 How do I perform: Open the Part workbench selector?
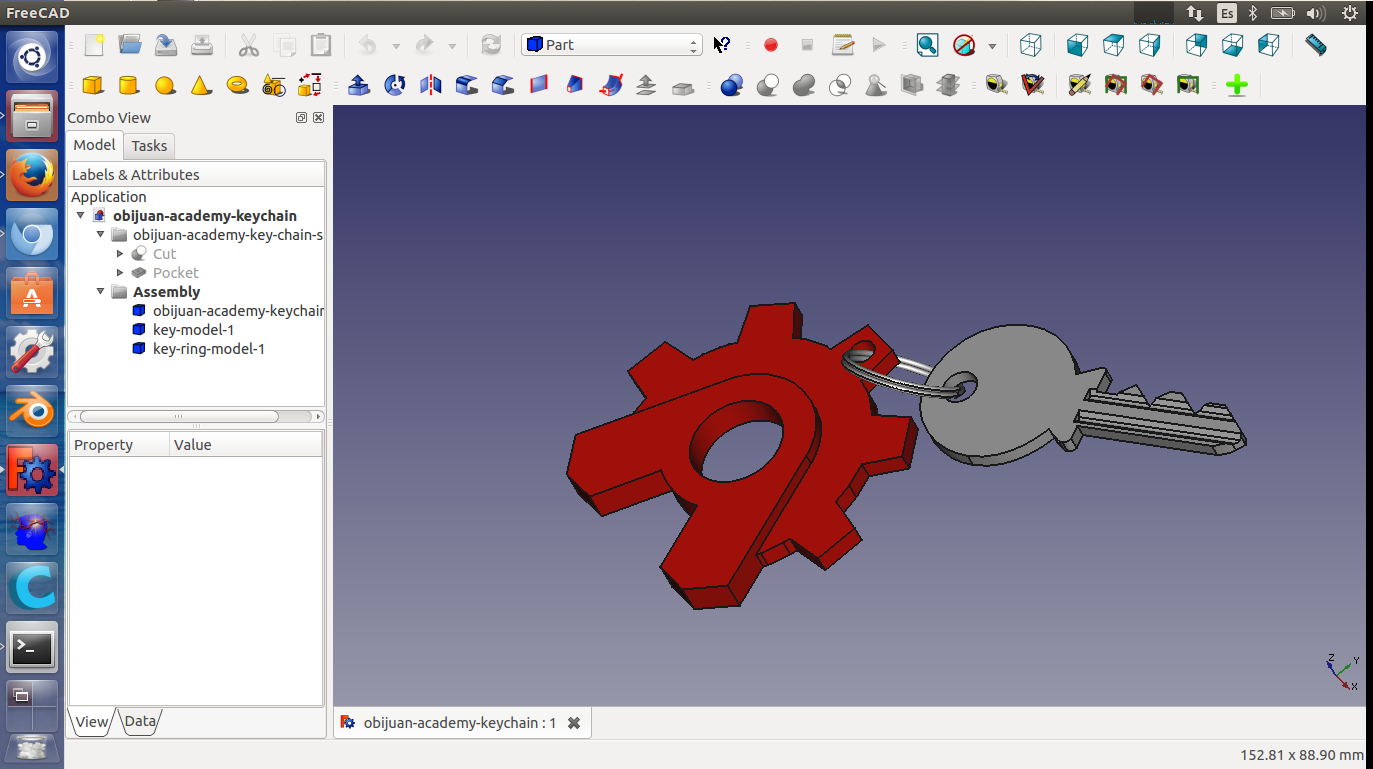[612, 45]
